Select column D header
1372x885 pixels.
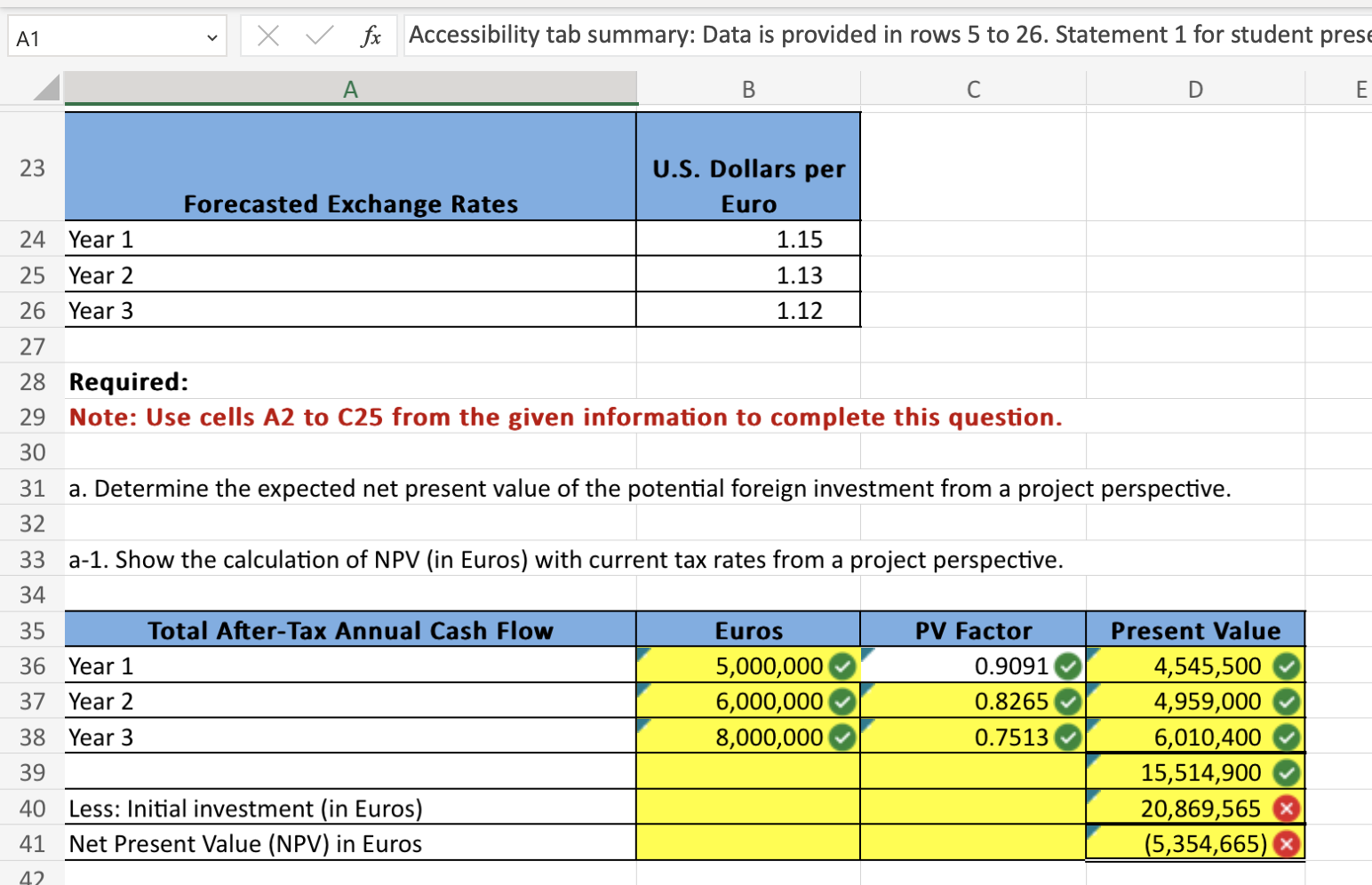click(x=1194, y=88)
